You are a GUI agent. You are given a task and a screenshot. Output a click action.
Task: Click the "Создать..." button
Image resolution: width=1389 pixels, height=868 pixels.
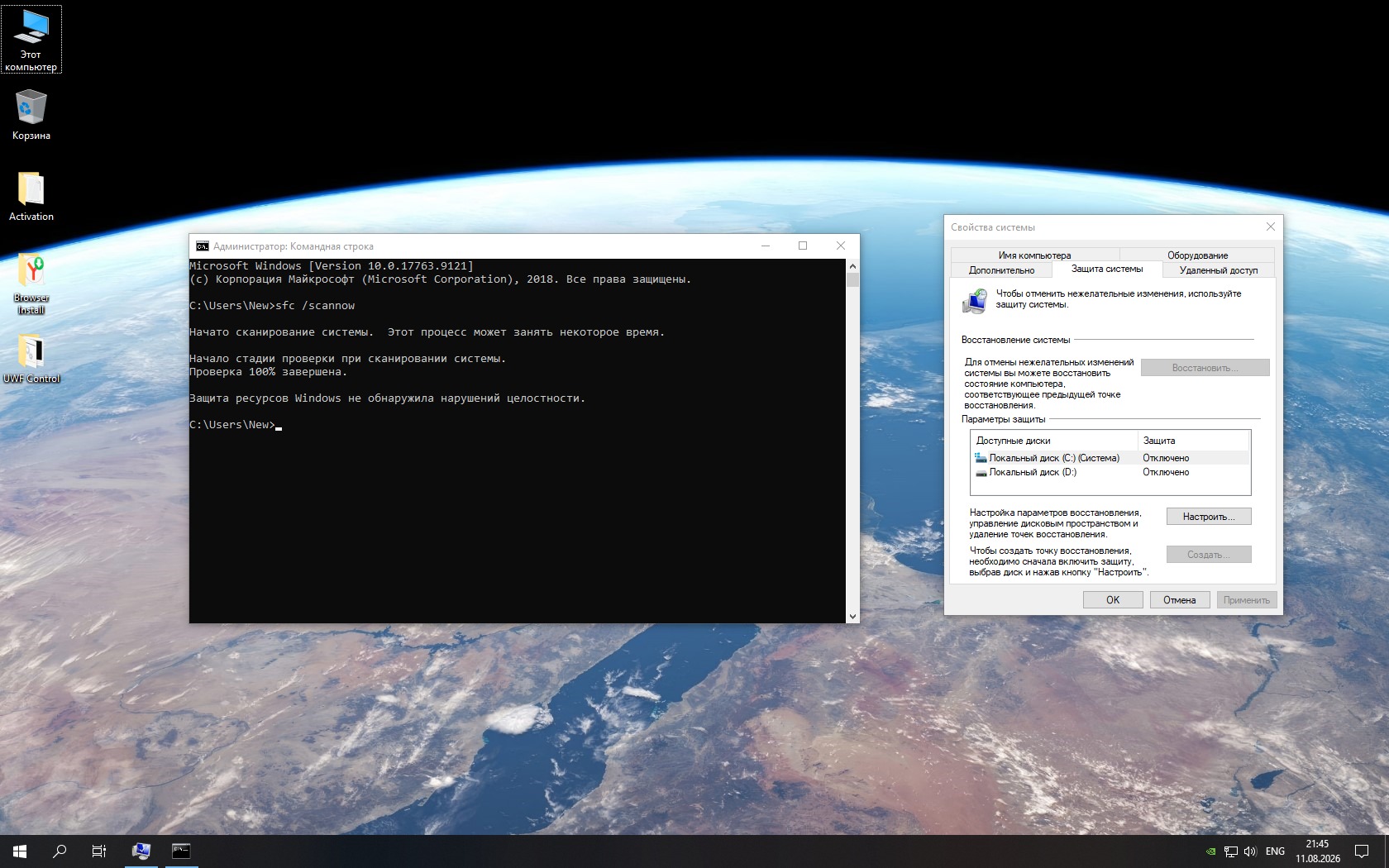[1209, 555]
